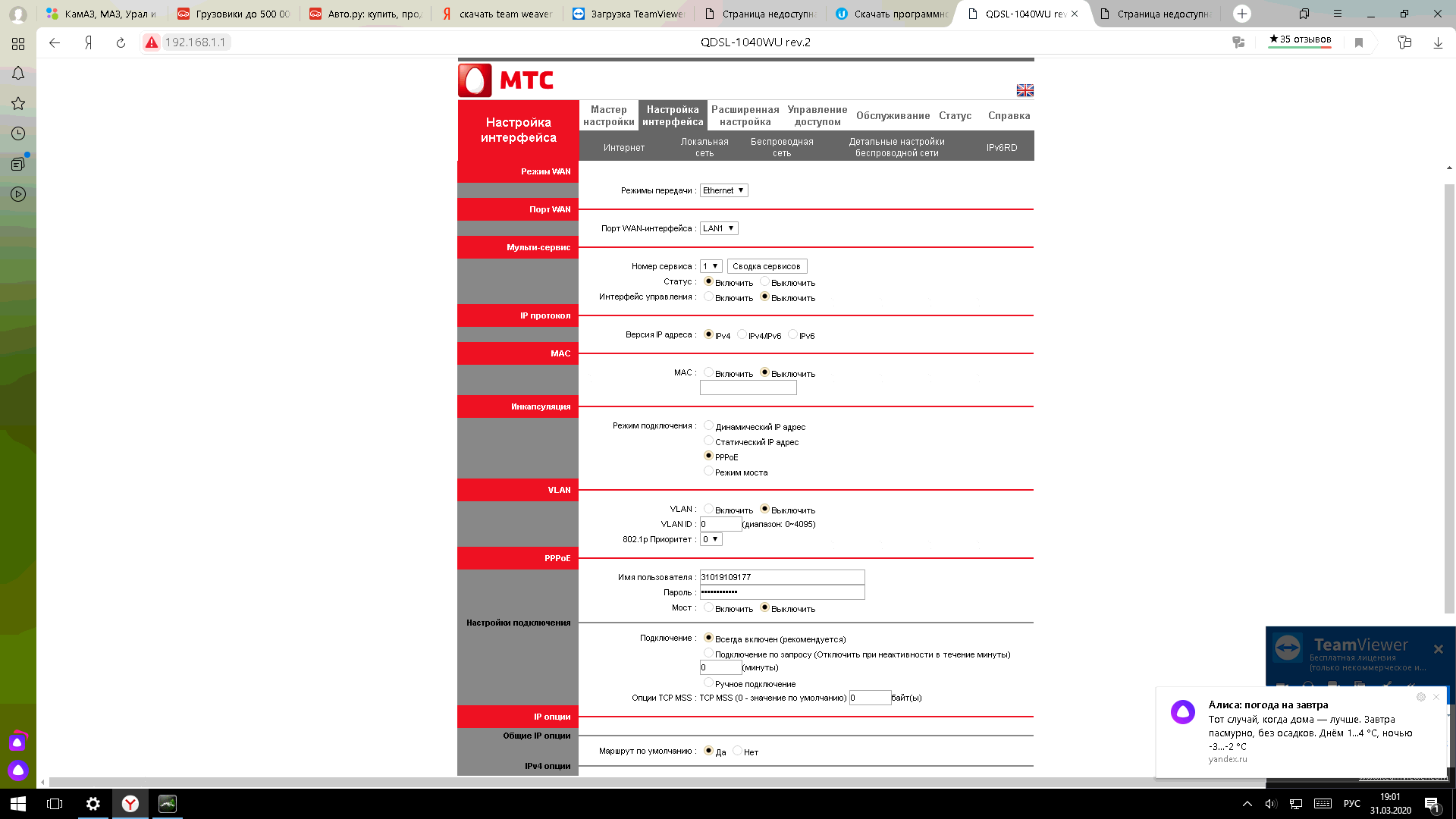Open new browser tab with plus icon

(x=1241, y=14)
